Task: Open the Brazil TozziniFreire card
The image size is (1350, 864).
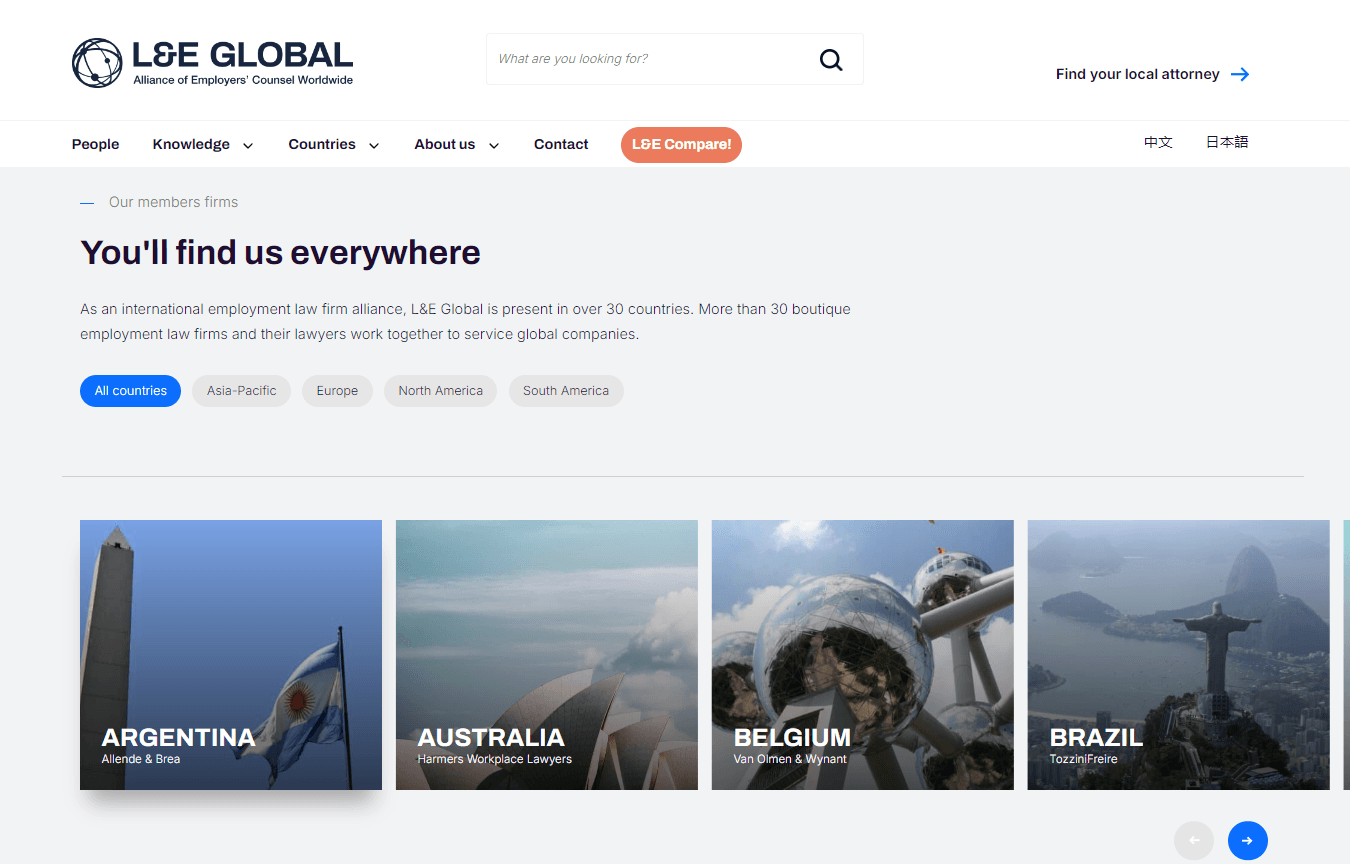Action: (1179, 655)
